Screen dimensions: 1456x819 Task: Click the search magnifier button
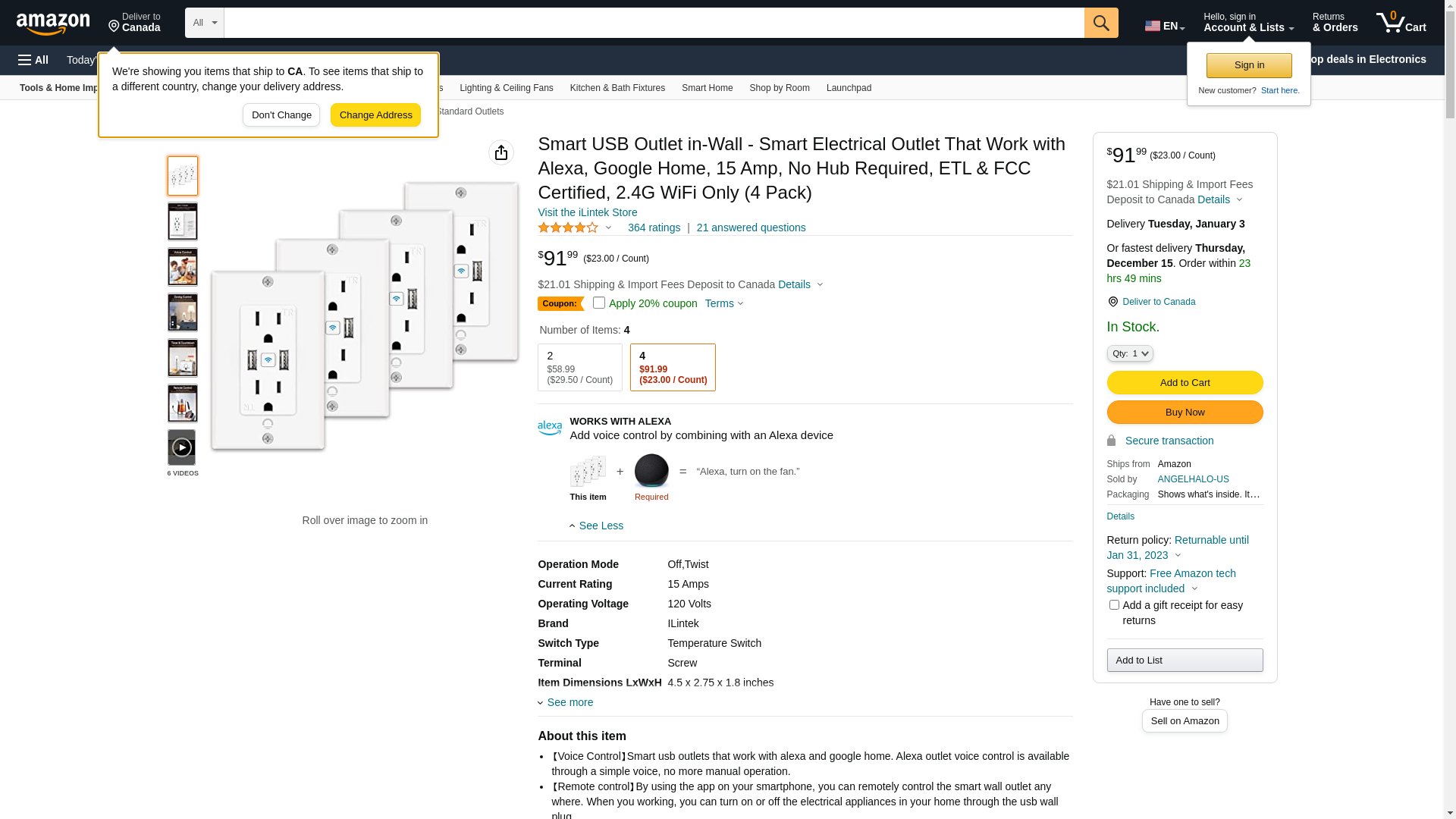coord(1100,23)
